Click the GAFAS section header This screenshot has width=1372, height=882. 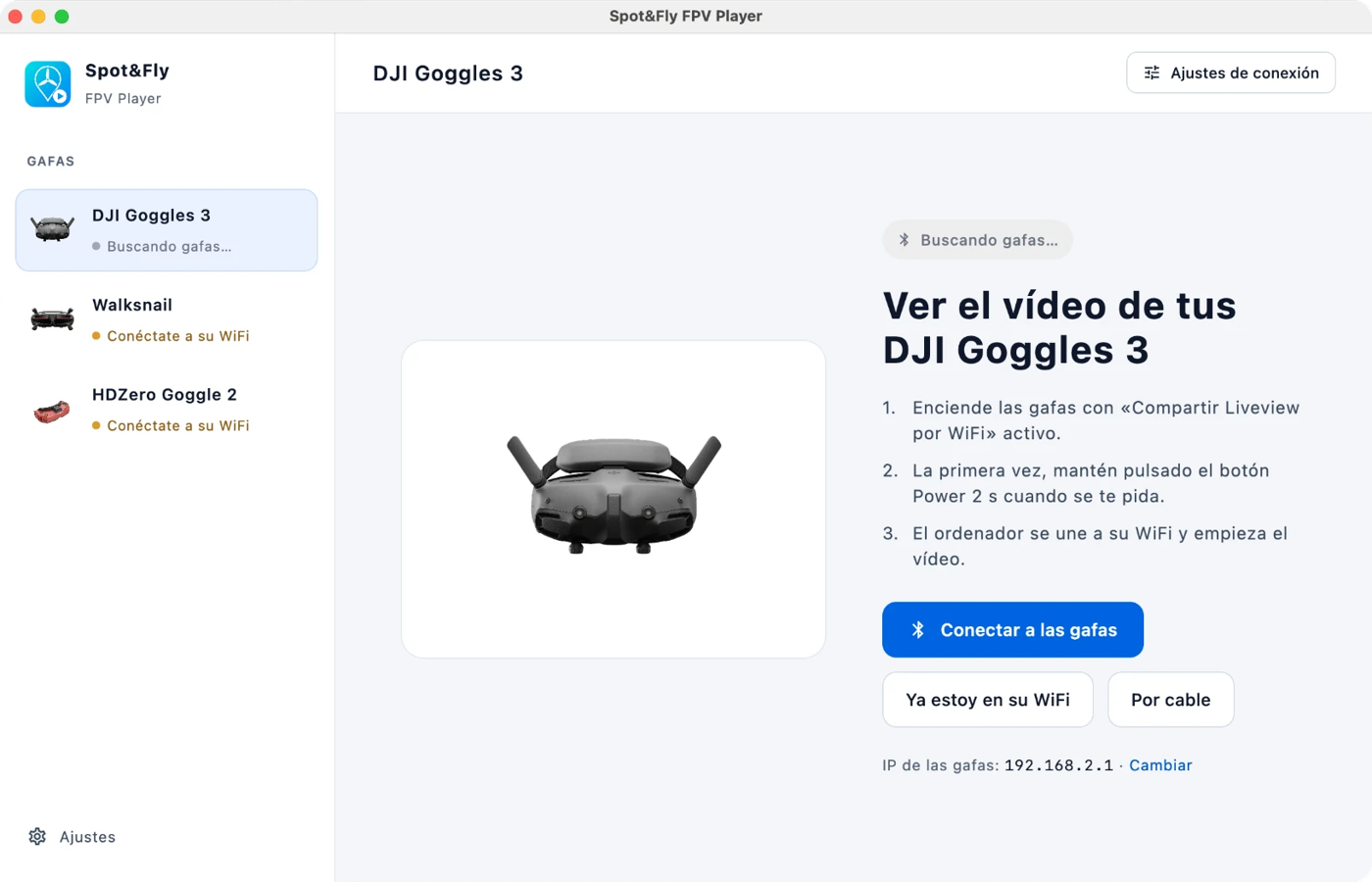click(x=51, y=161)
